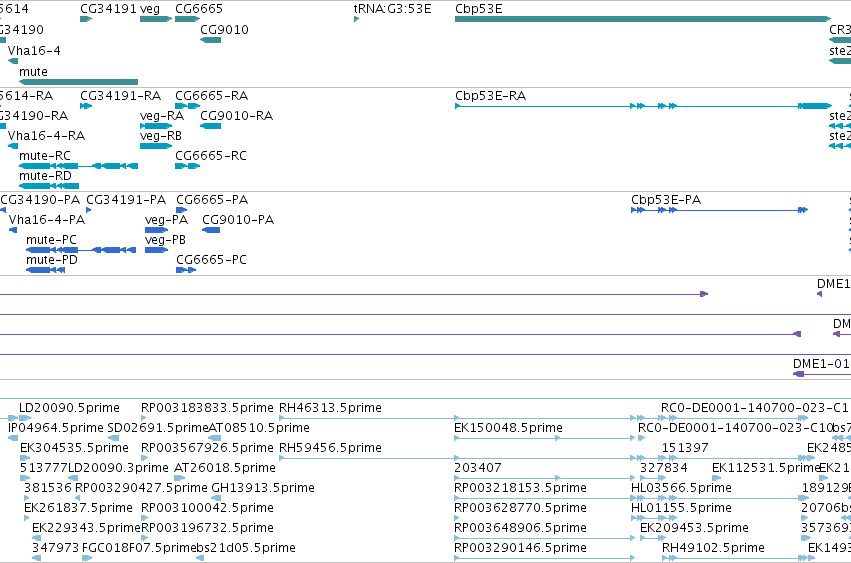The height and width of the screenshot is (563, 851).
Task: Click the AT26018.5prime EST
Action: coord(180,478)
